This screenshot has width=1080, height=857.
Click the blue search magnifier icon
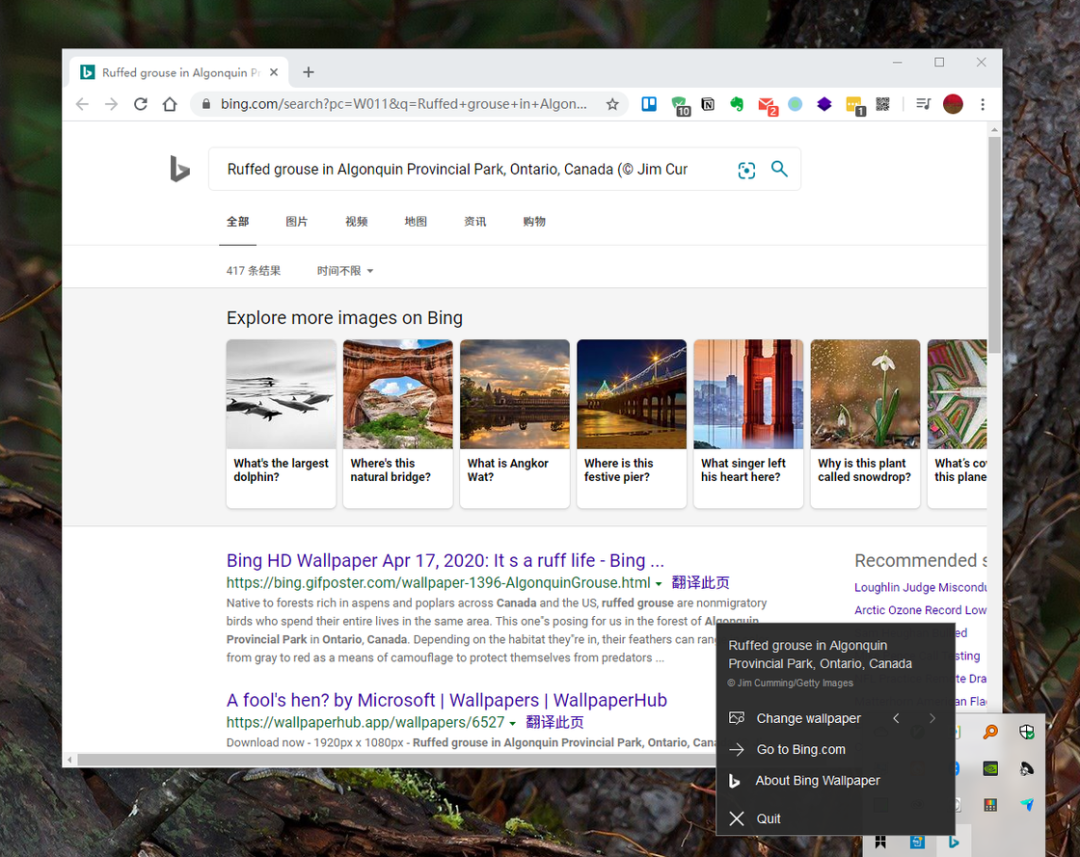click(779, 169)
